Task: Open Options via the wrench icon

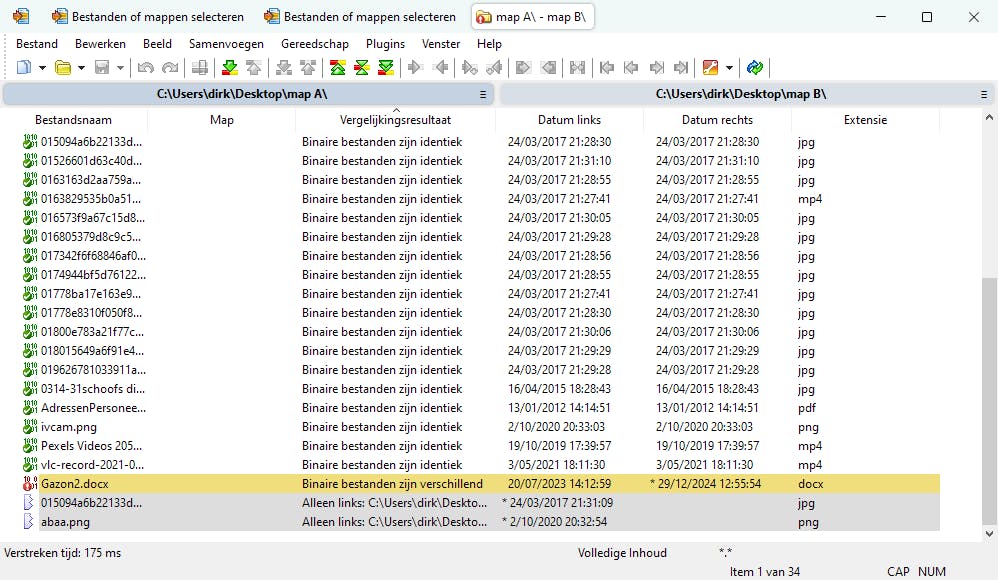Action: tap(711, 68)
